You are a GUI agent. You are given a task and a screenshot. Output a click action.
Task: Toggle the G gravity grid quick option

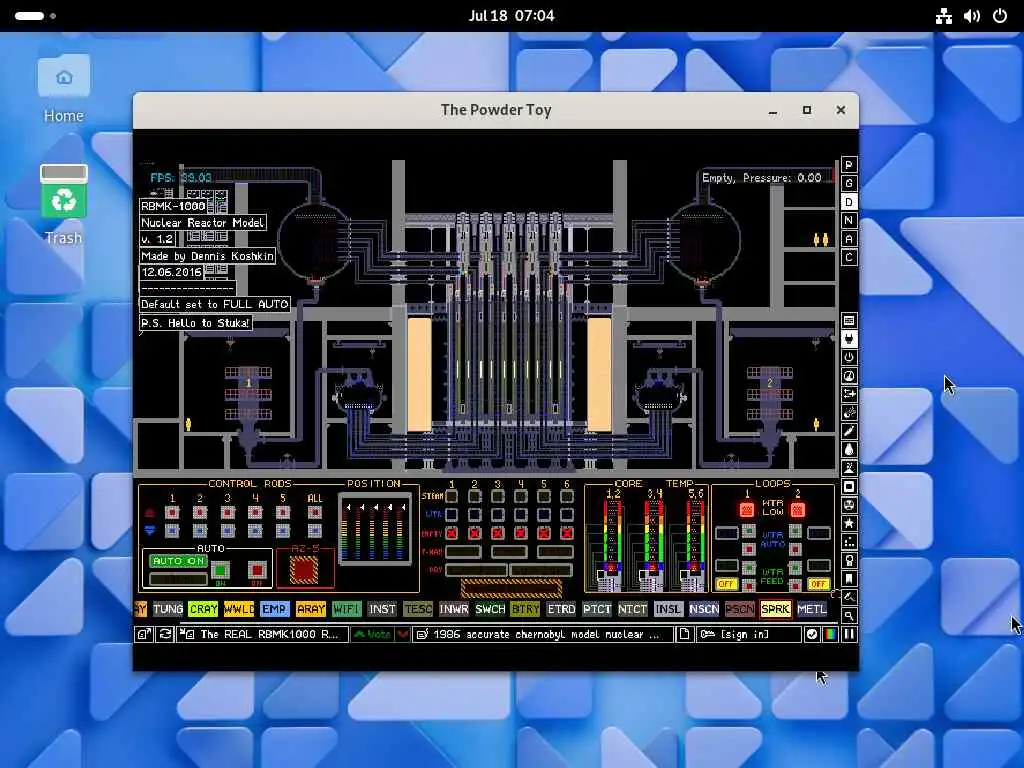tap(849, 184)
